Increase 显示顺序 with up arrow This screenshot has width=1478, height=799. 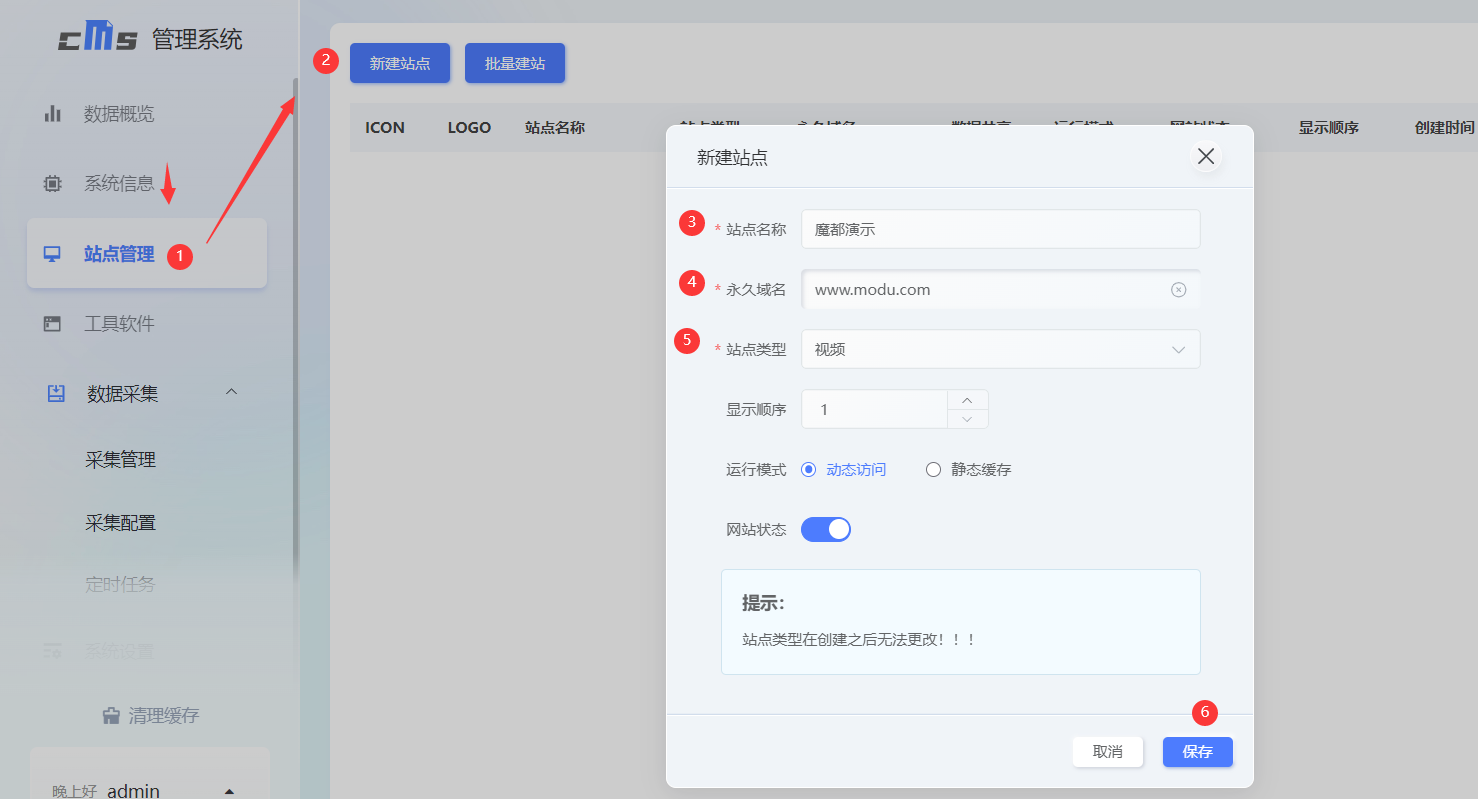coord(967,399)
